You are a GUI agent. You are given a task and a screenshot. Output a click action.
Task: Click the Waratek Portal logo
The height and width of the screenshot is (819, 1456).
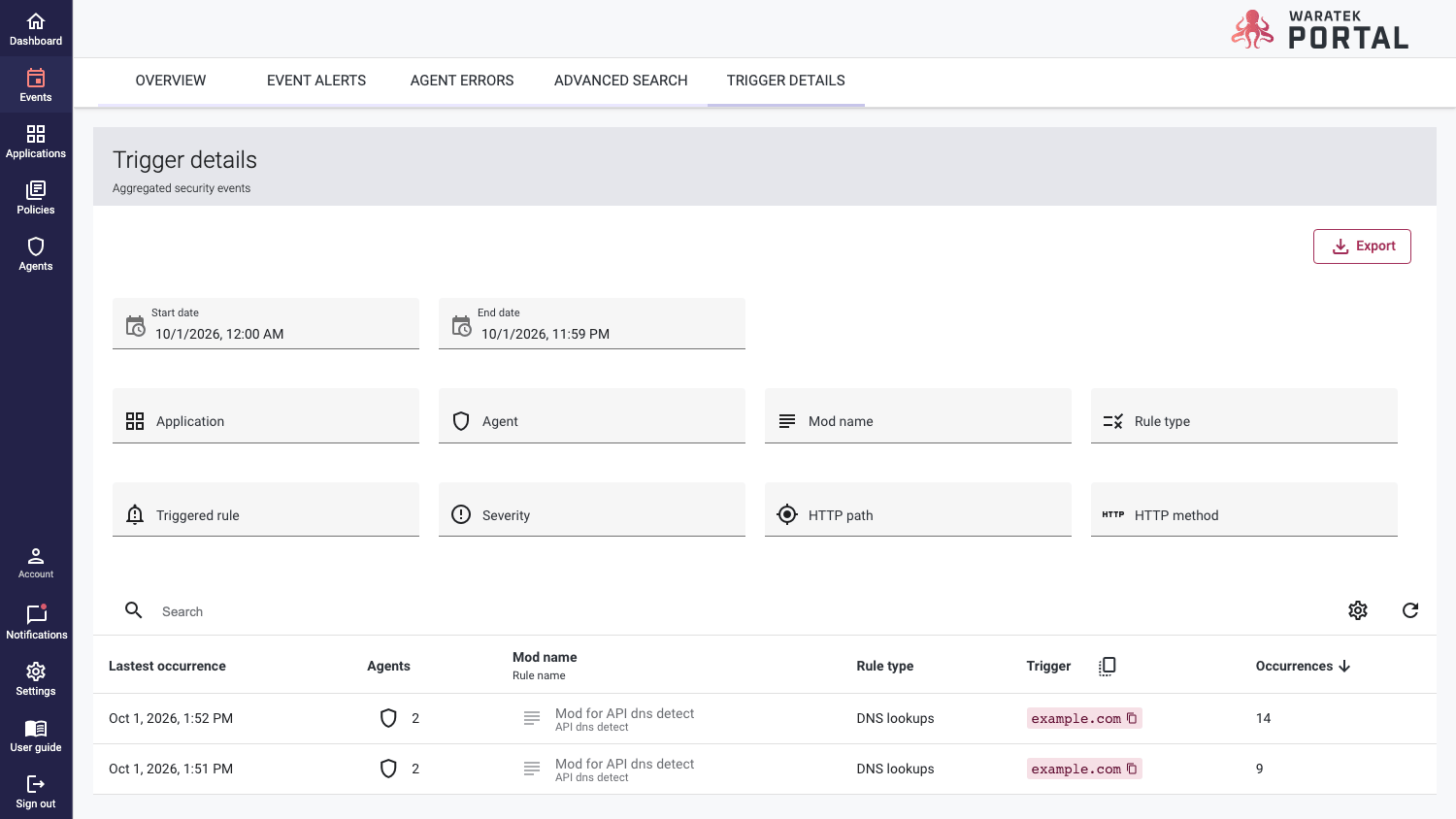coord(1320,29)
